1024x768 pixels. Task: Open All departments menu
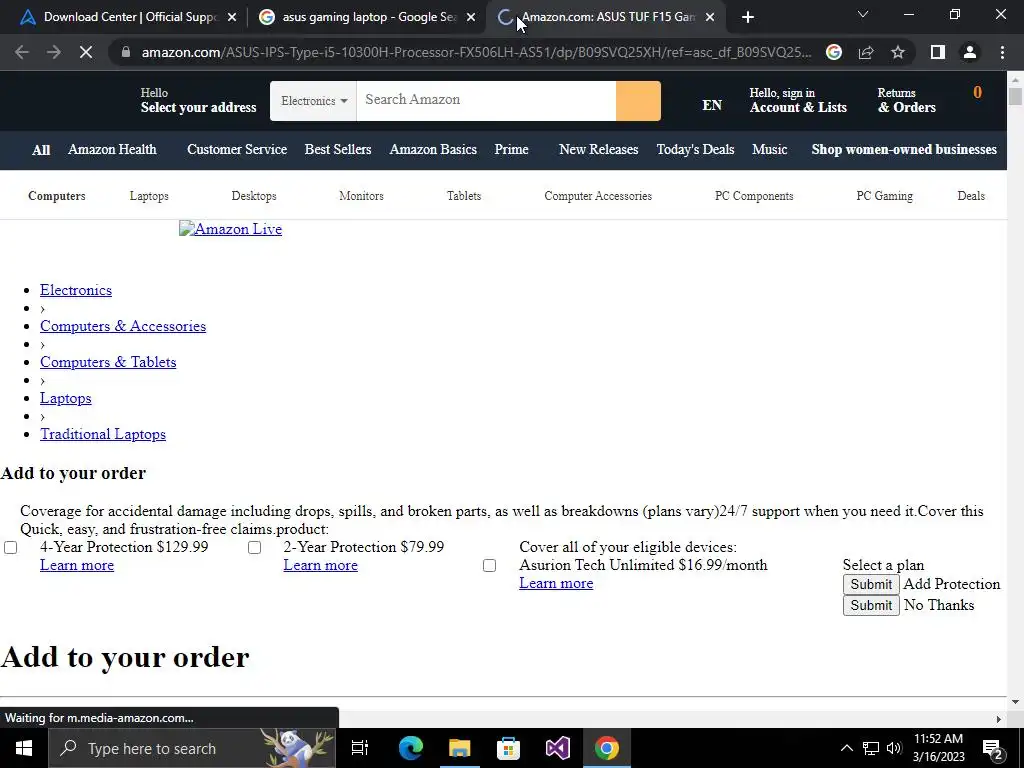pos(41,150)
